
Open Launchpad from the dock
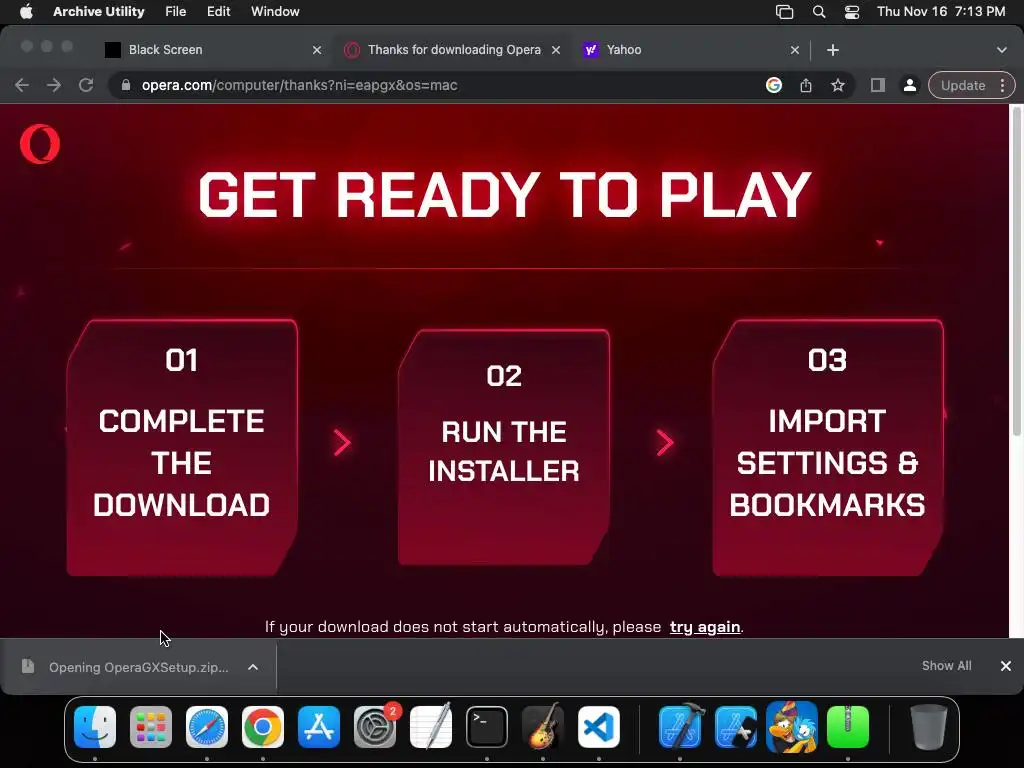click(x=151, y=727)
